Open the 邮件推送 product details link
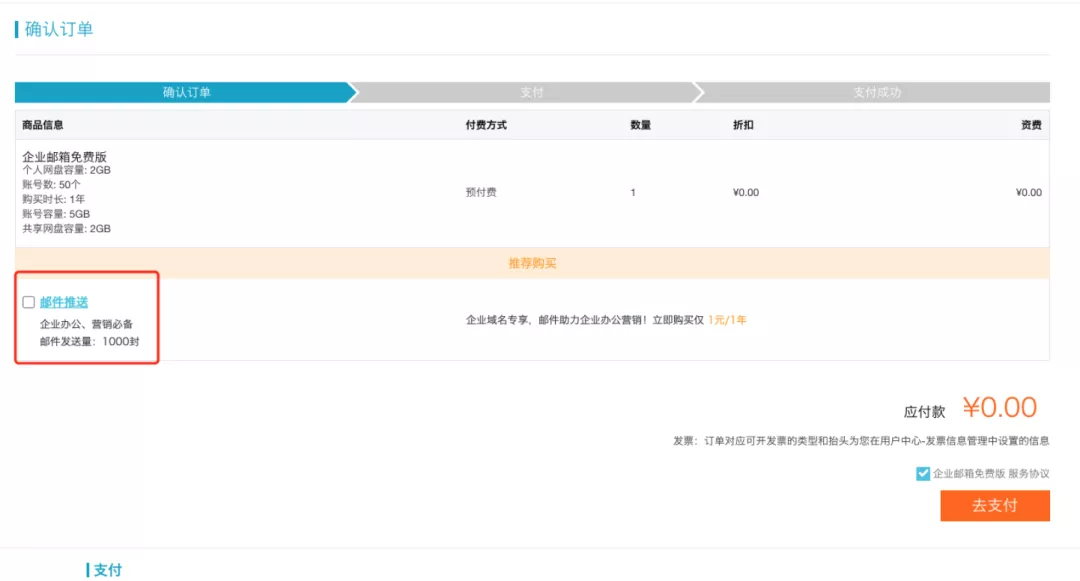 click(65, 300)
